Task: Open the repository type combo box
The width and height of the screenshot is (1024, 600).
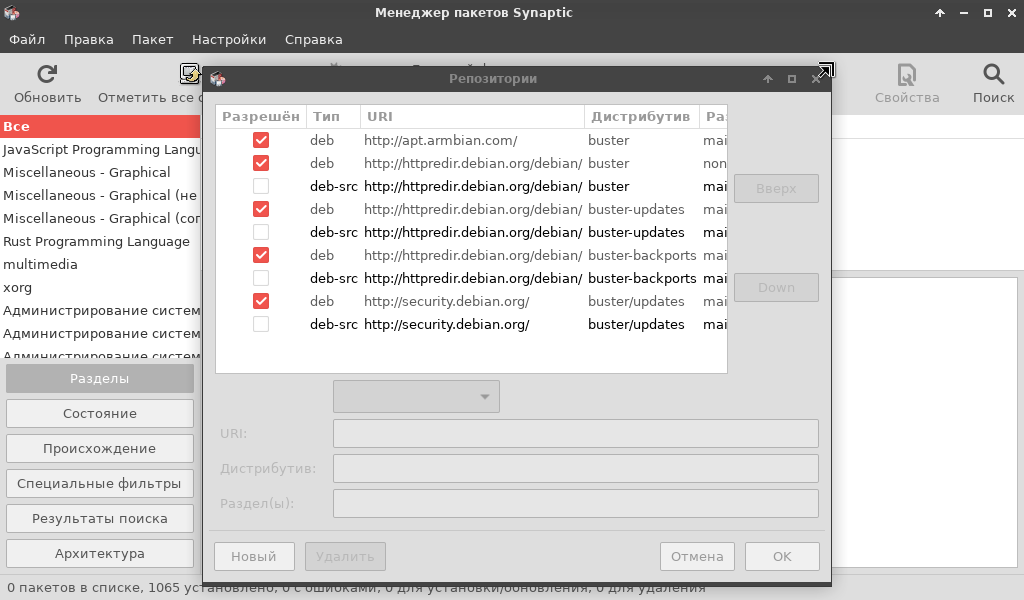Action: click(x=416, y=396)
